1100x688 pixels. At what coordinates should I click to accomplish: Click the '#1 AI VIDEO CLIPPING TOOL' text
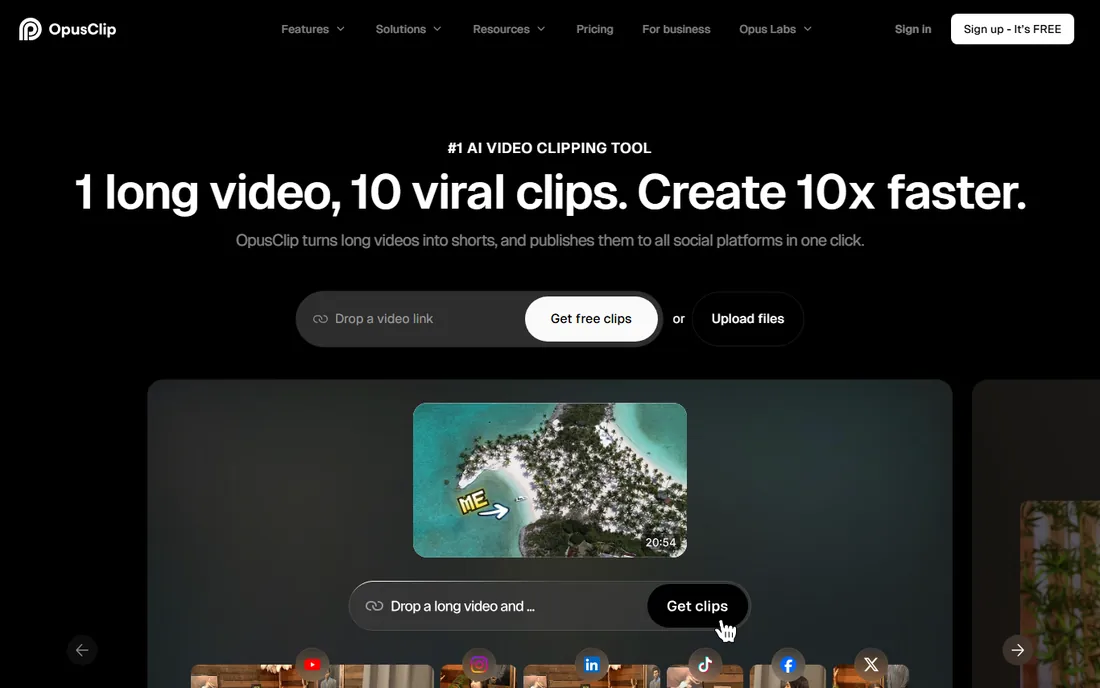pos(549,148)
